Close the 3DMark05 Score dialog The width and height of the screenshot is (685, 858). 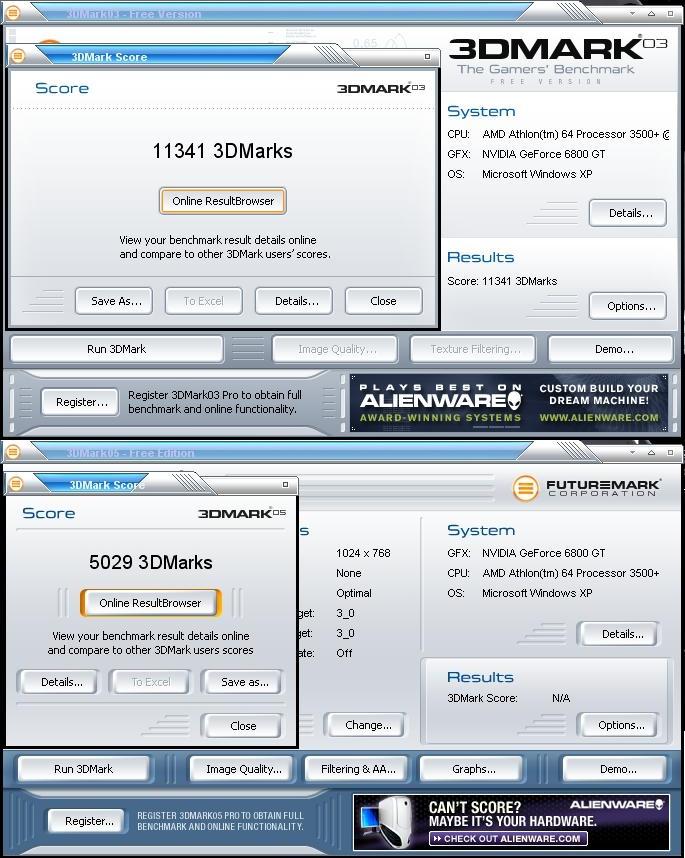[243, 726]
